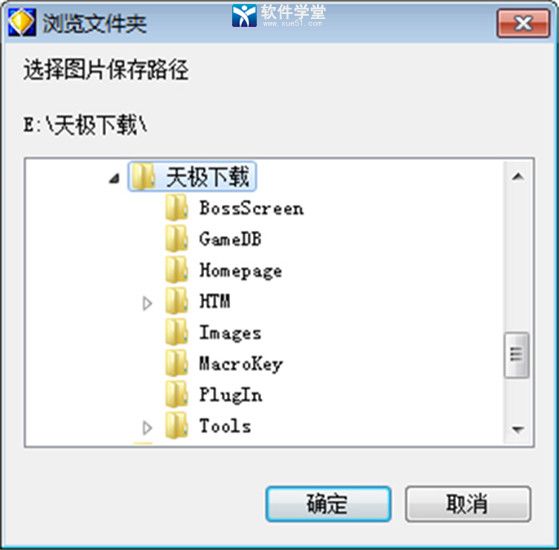Click the MacroKey folder icon
The image size is (559, 550).
coord(176,363)
